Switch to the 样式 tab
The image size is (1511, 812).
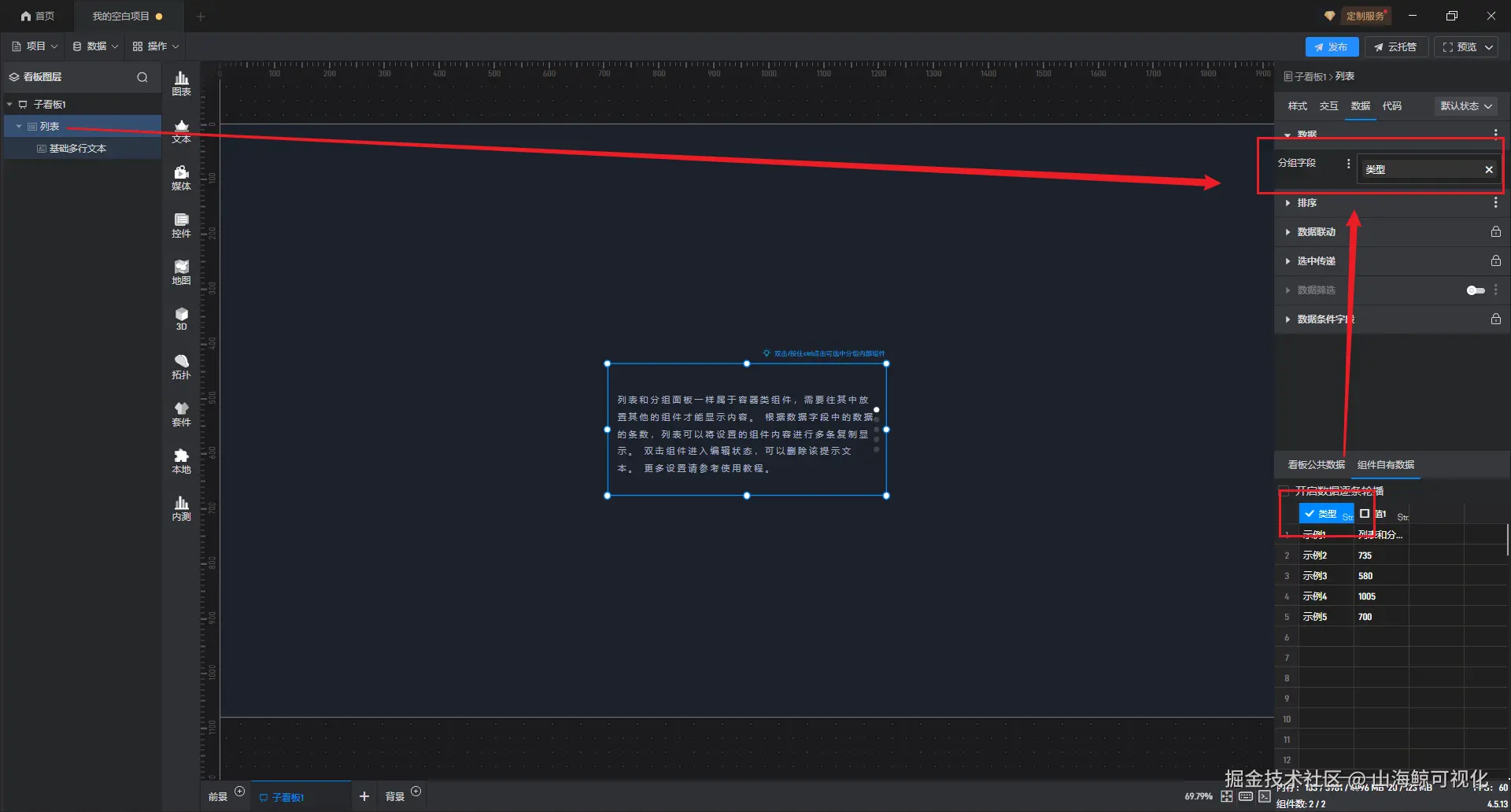(x=1297, y=106)
